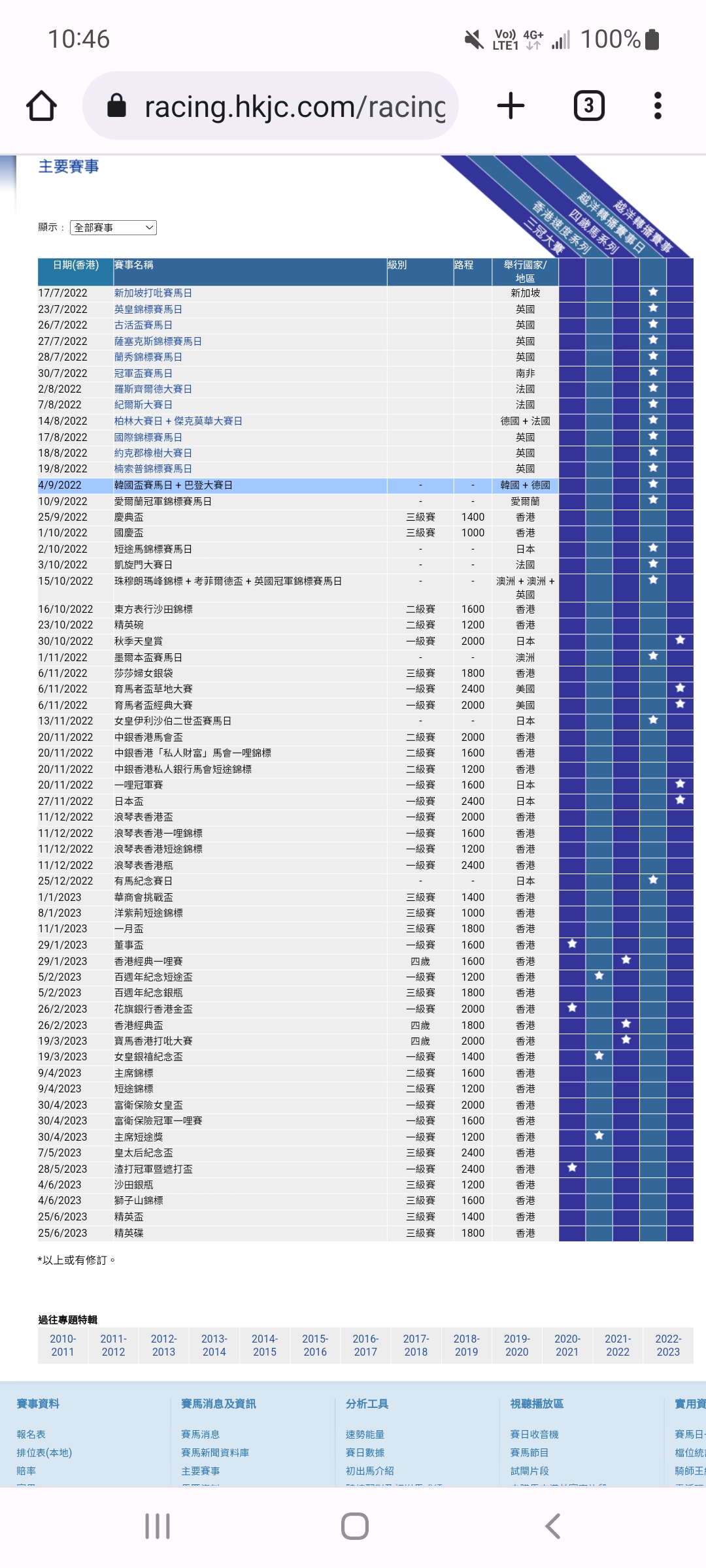Image resolution: width=706 pixels, height=1568 pixels.
Task: Select the 2019-2020 season tab
Action: click(517, 1345)
